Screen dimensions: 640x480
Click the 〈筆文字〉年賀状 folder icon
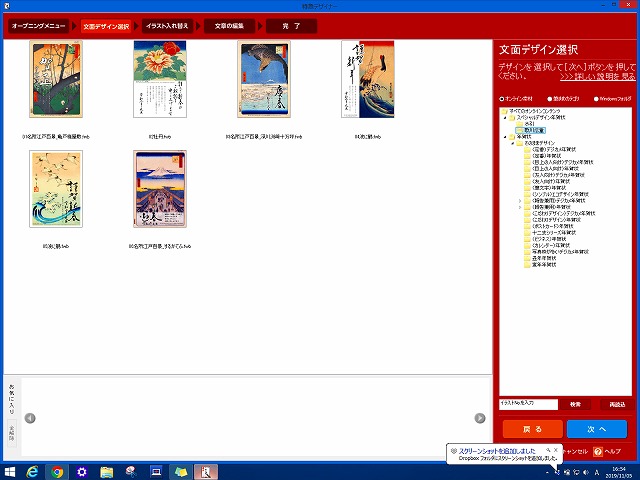(x=527, y=188)
